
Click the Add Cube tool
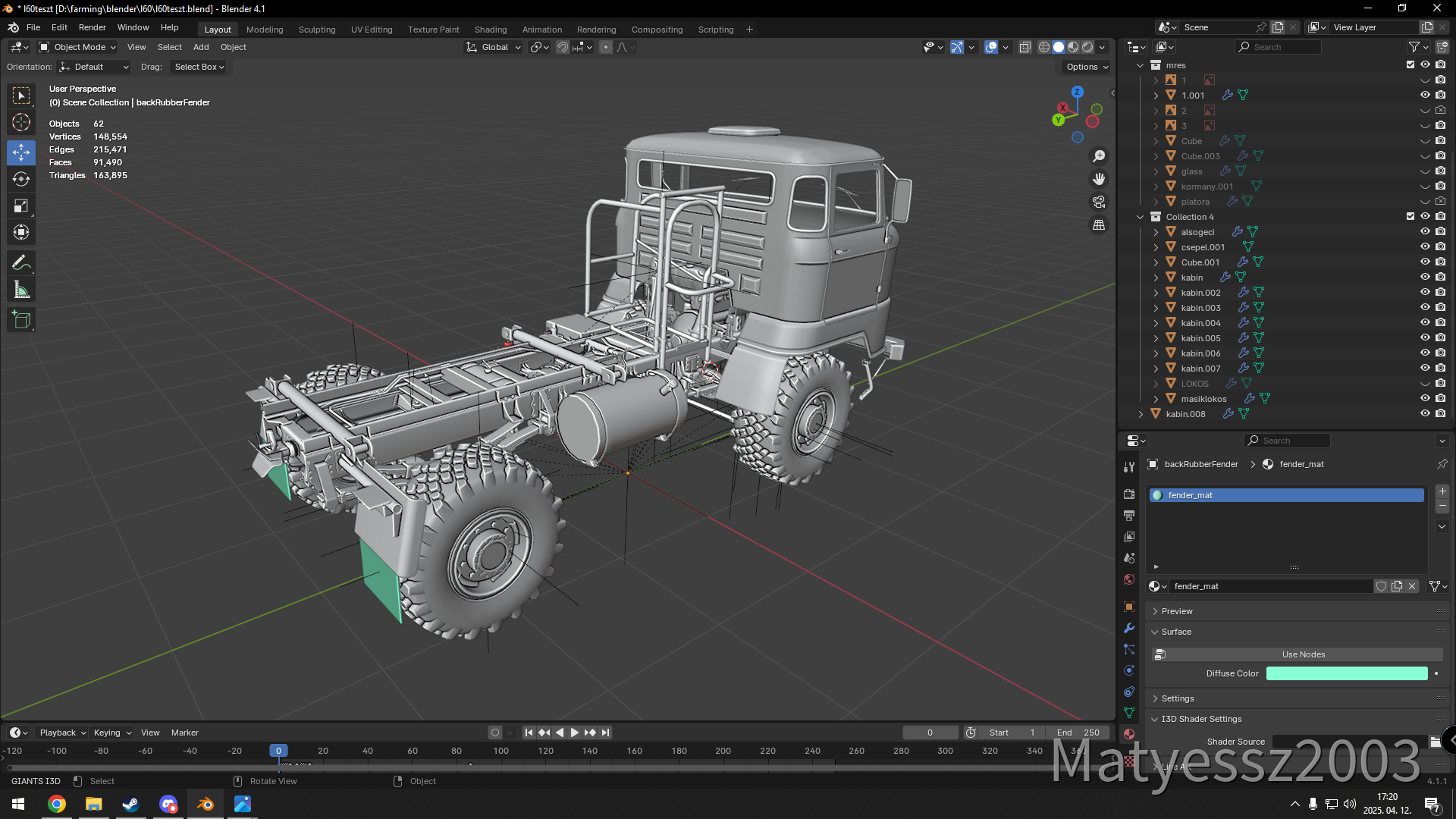point(21,320)
